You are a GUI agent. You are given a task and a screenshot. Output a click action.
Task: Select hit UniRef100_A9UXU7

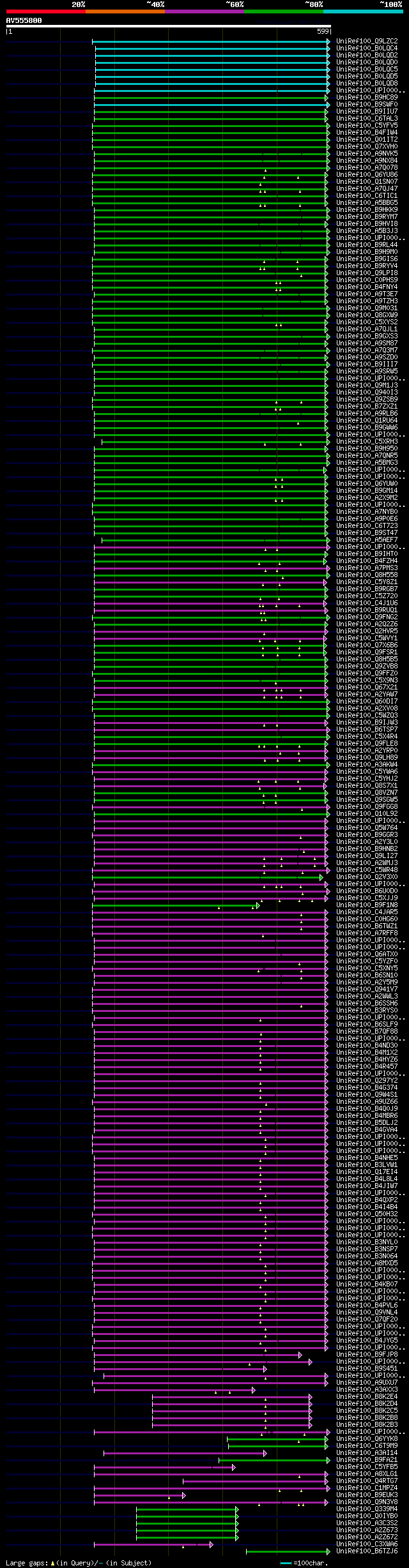point(367,1383)
